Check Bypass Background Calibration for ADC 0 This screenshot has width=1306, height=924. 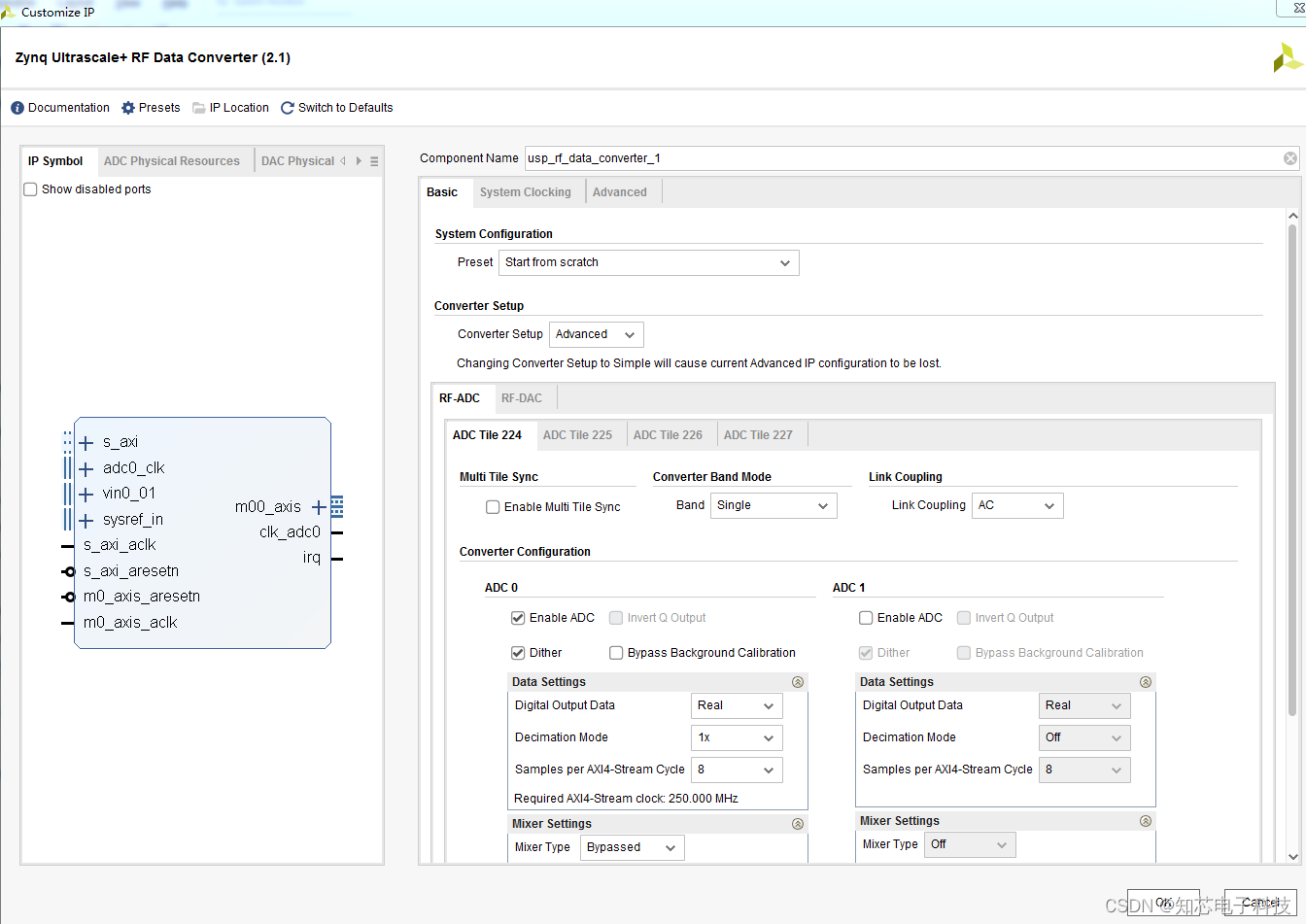click(x=616, y=653)
